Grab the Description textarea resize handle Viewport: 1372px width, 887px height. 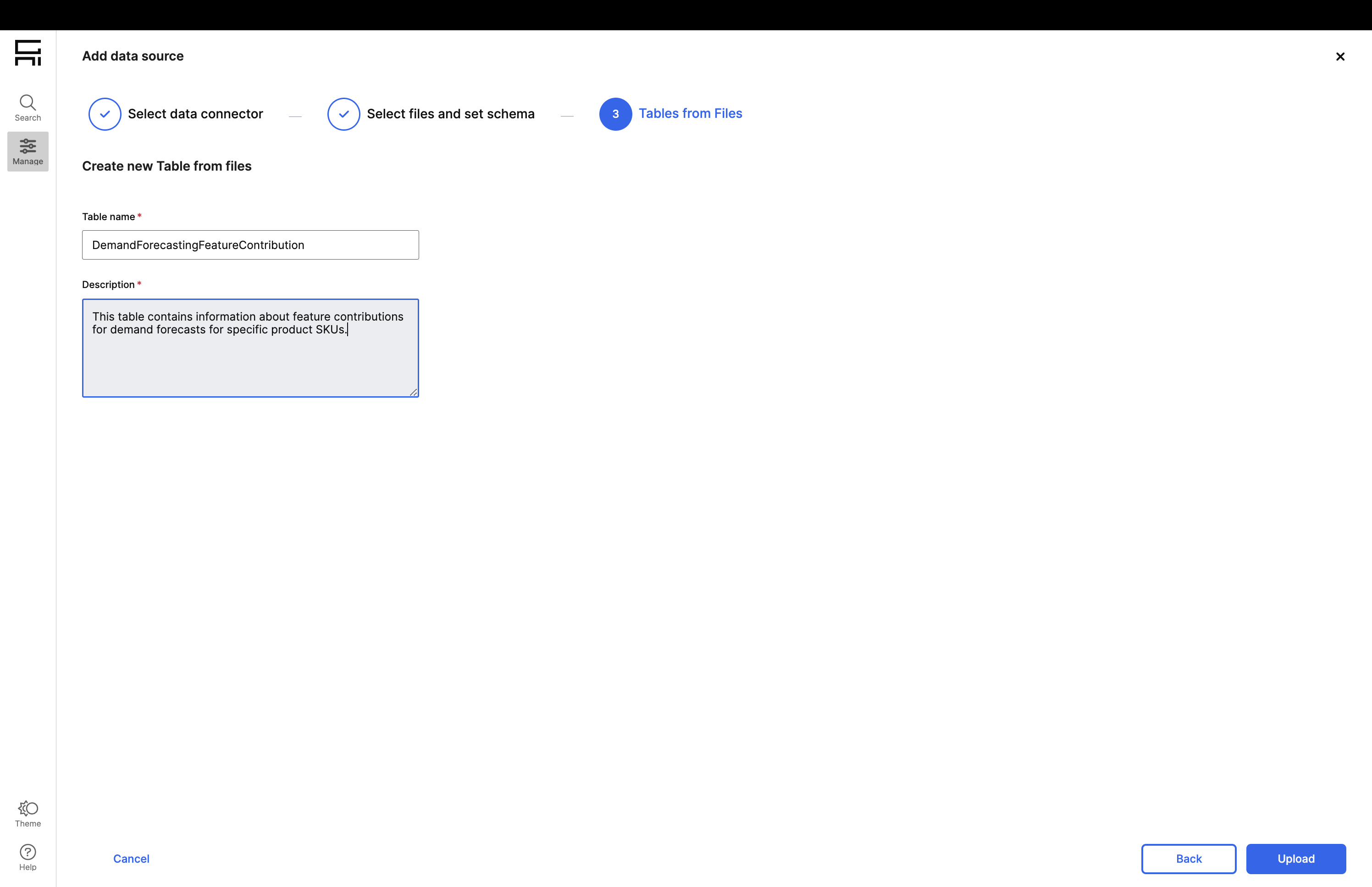tap(413, 392)
